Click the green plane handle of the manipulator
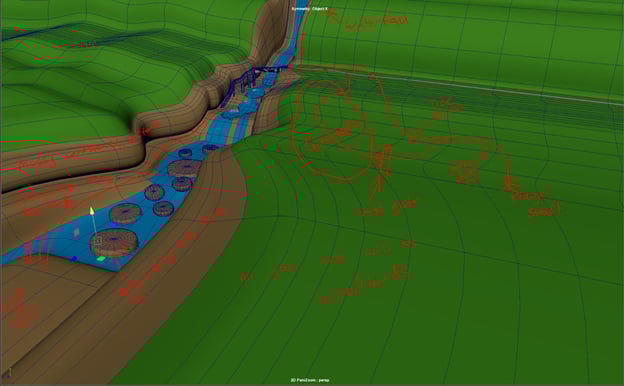The image size is (624, 386). click(x=101, y=259)
